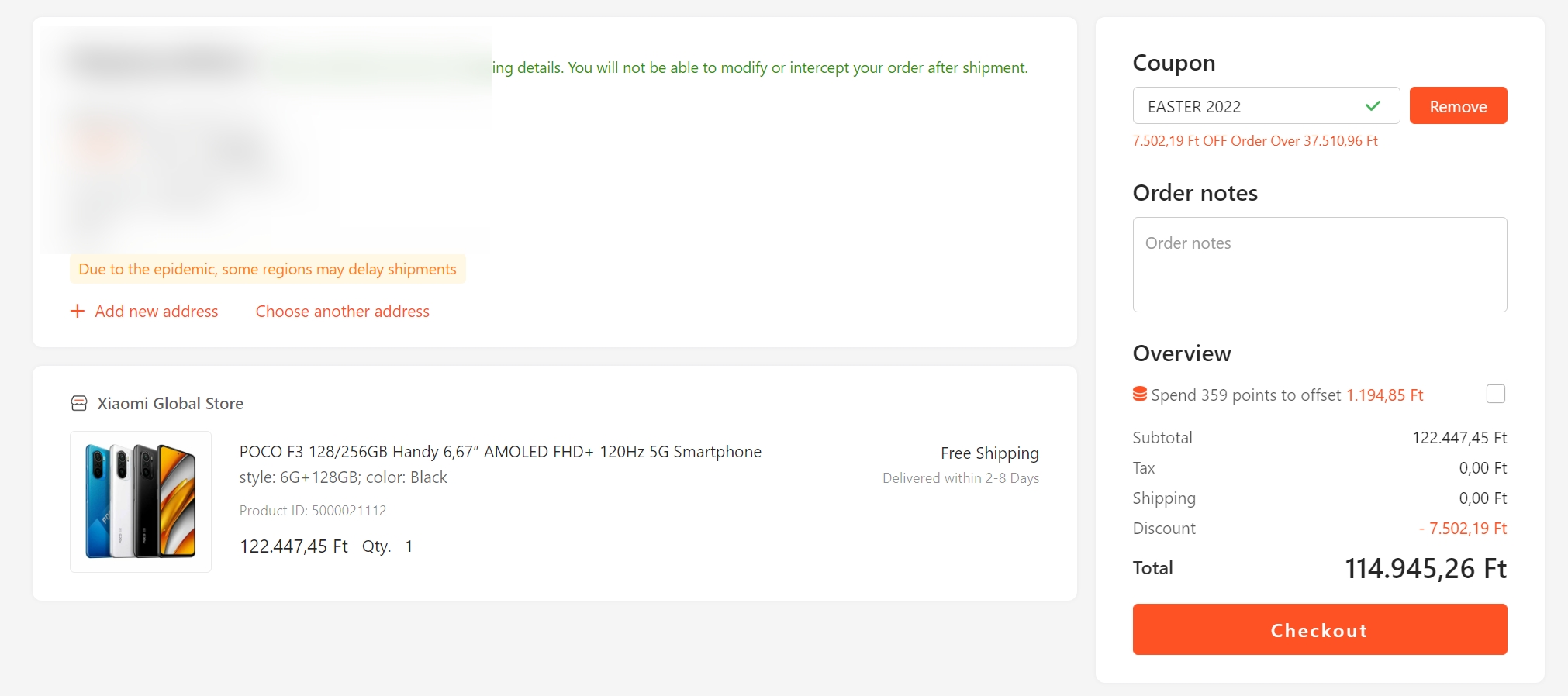Click the epidemic shipment delay notice
The image size is (1568, 696).
tap(268, 269)
